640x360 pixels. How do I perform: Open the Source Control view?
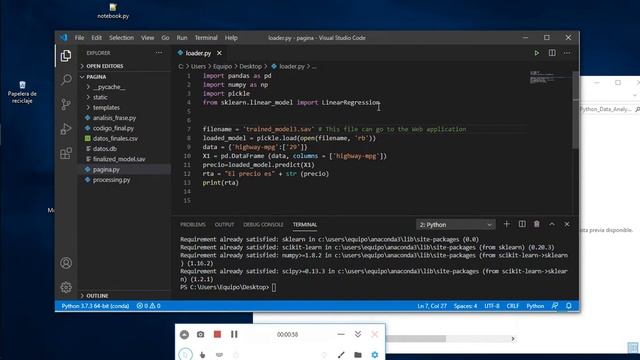[x=66, y=104]
